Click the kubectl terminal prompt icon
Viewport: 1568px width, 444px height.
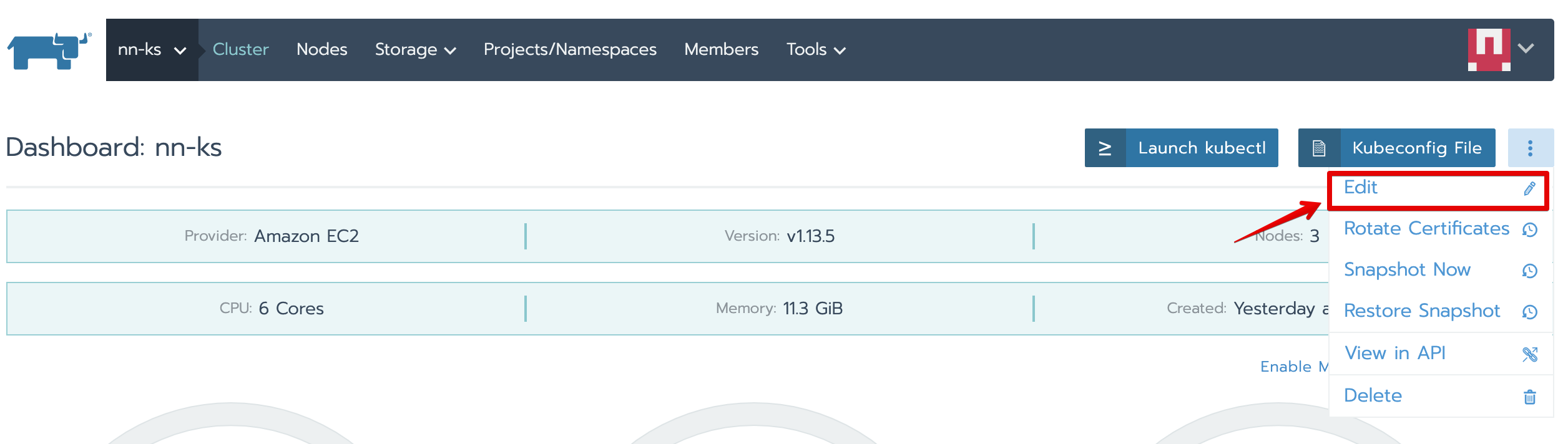tap(1105, 148)
